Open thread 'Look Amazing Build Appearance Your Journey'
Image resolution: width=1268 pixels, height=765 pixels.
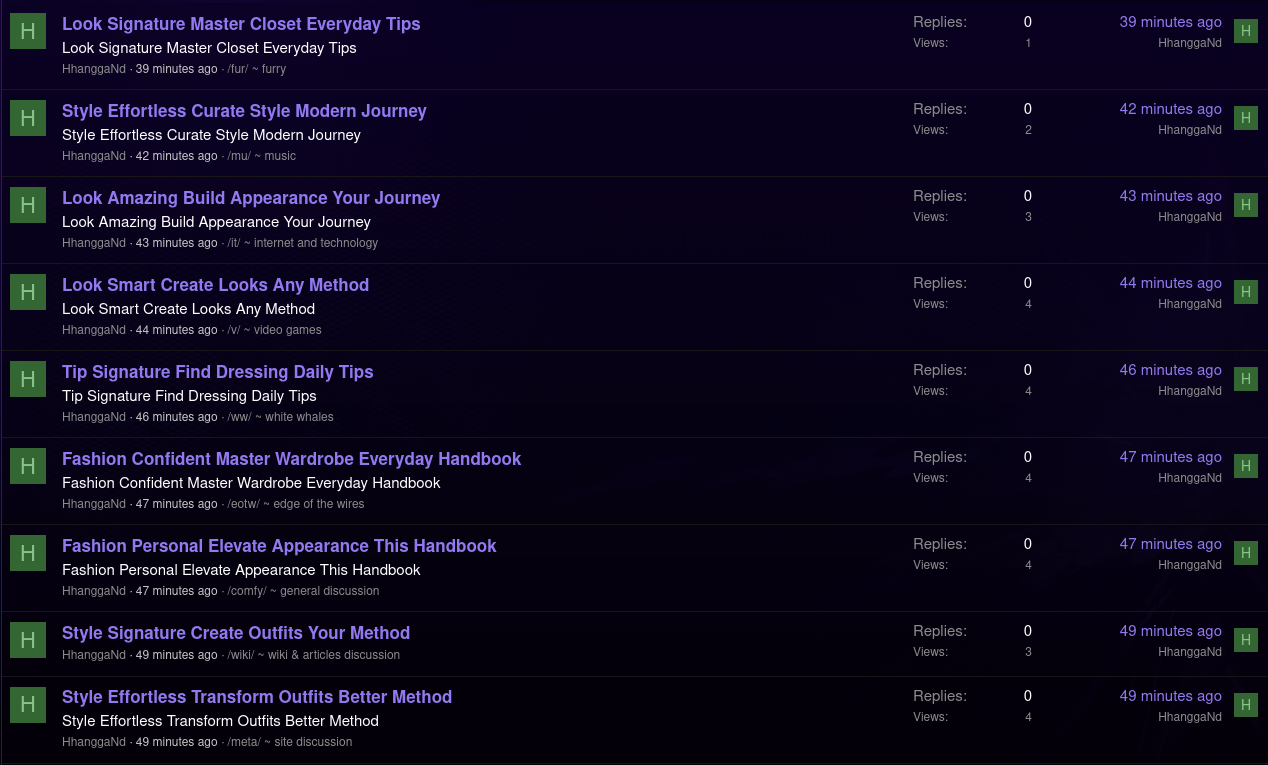coord(251,198)
